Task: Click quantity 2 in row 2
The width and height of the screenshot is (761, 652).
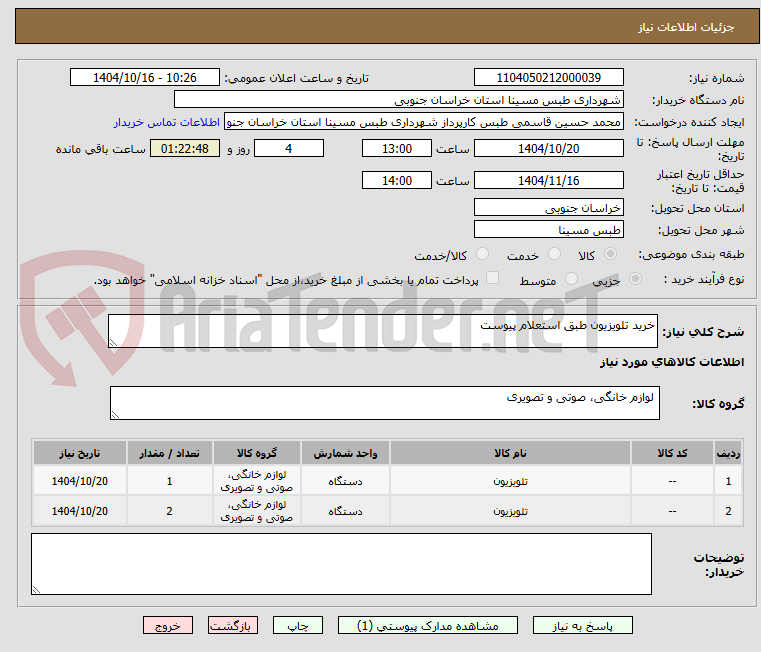Action: click(x=169, y=511)
